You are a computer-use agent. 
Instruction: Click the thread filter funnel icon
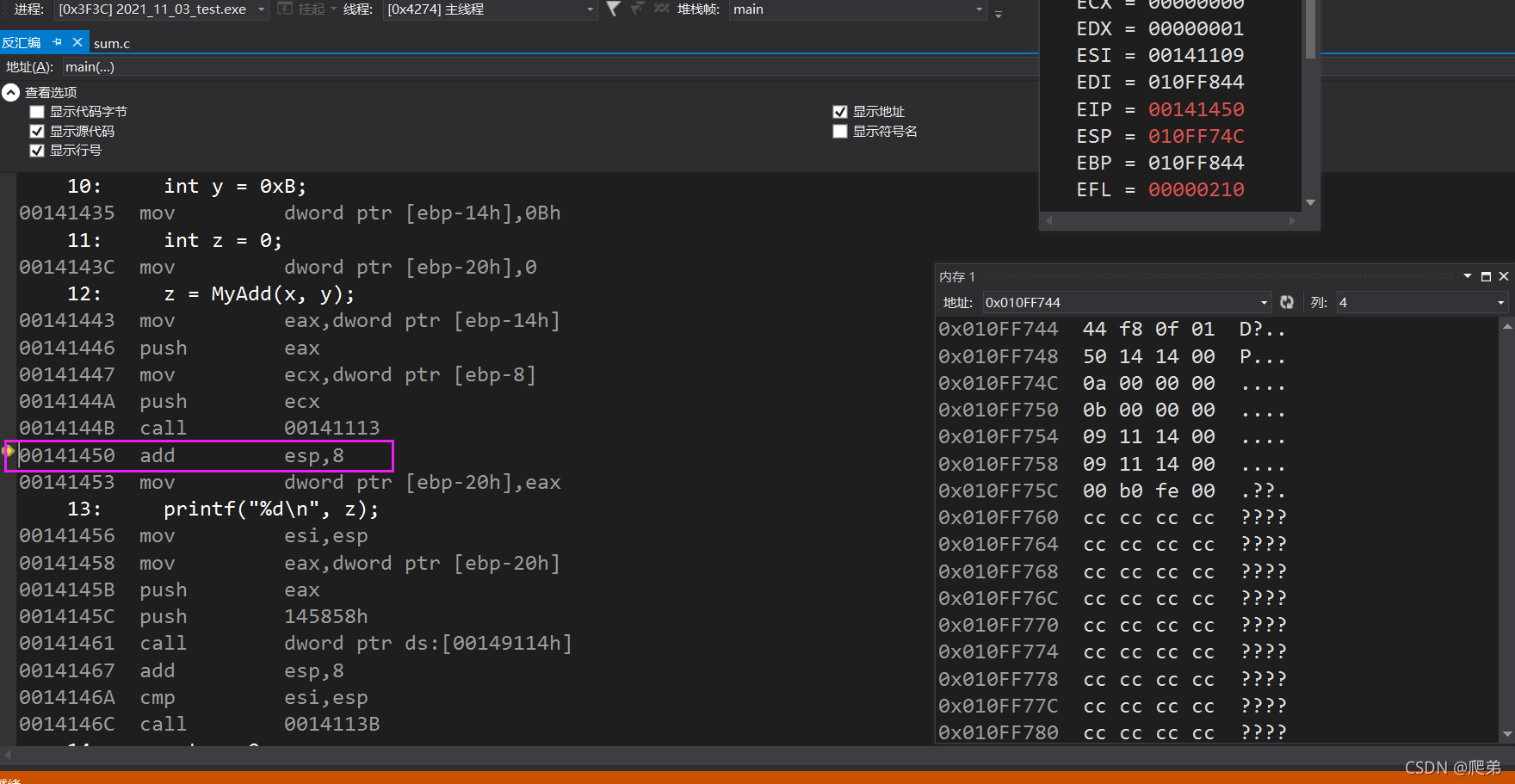coord(613,9)
